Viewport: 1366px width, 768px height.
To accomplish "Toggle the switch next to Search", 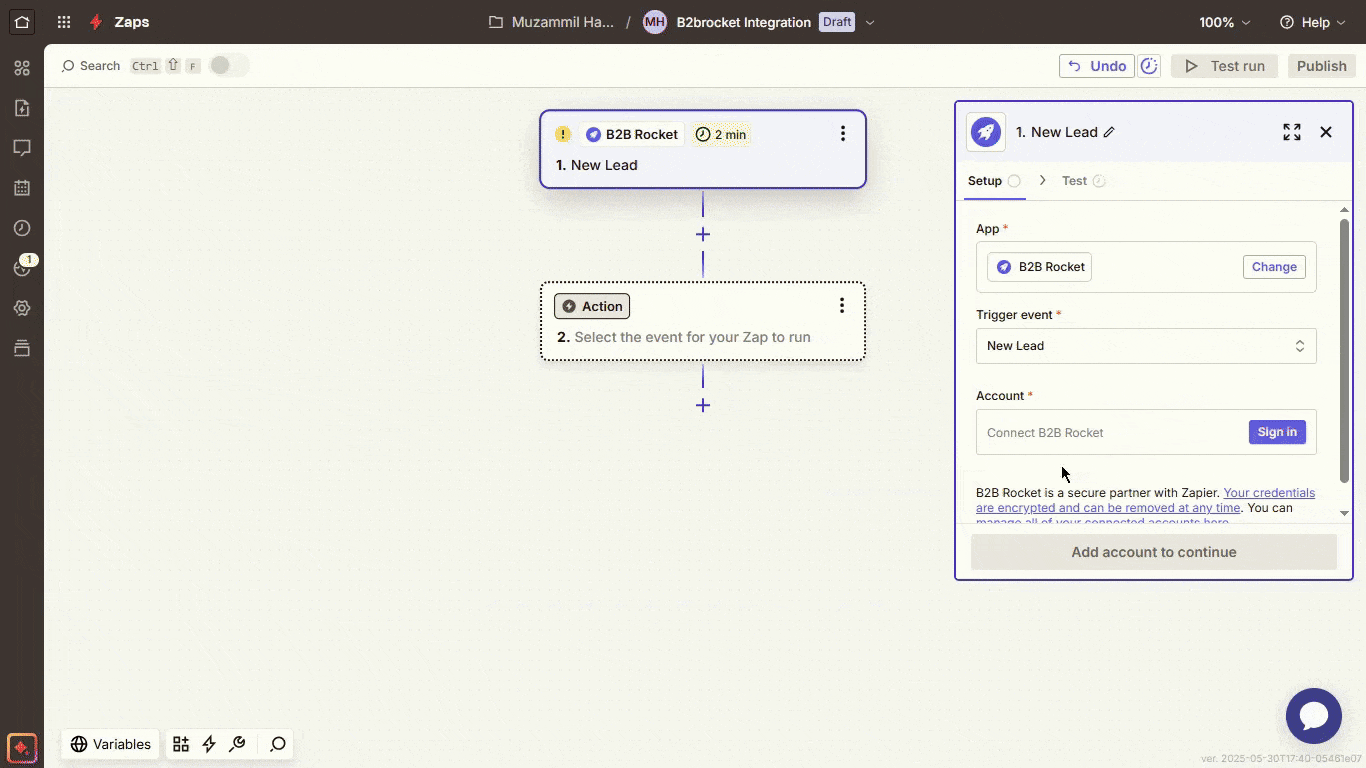I will (228, 66).
